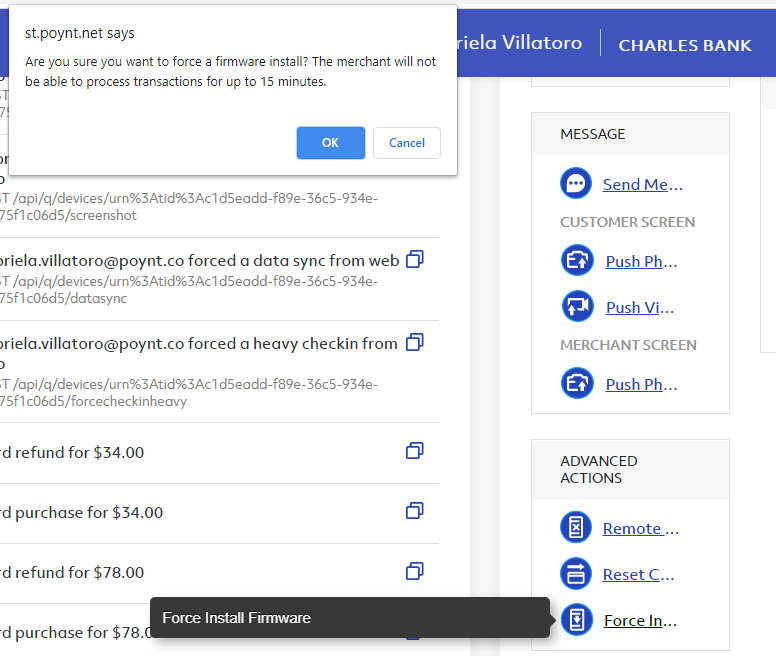Click the purchase for $34.00 row text

(x=81, y=513)
